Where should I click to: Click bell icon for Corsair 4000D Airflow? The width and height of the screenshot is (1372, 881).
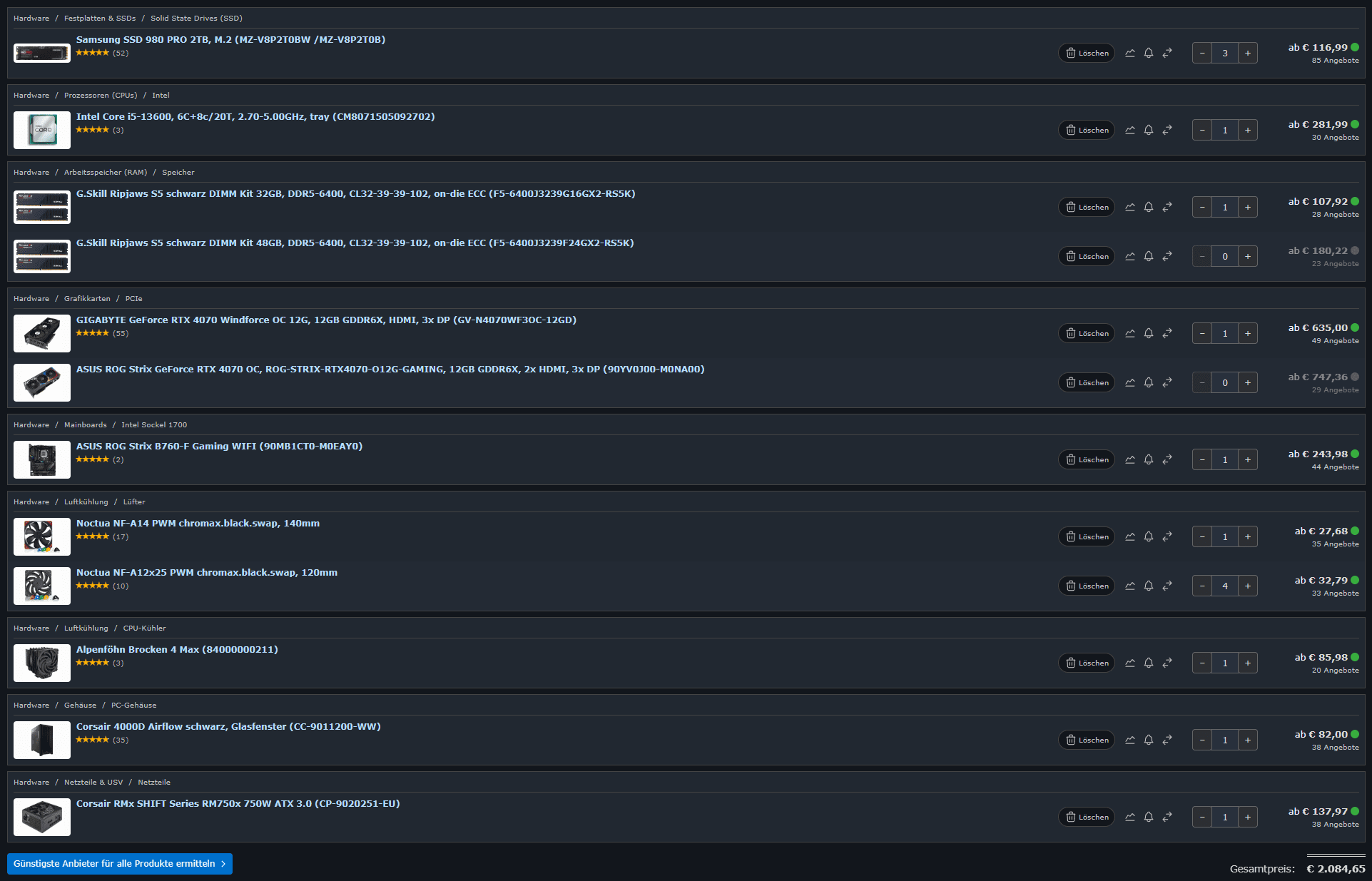[x=1149, y=740]
